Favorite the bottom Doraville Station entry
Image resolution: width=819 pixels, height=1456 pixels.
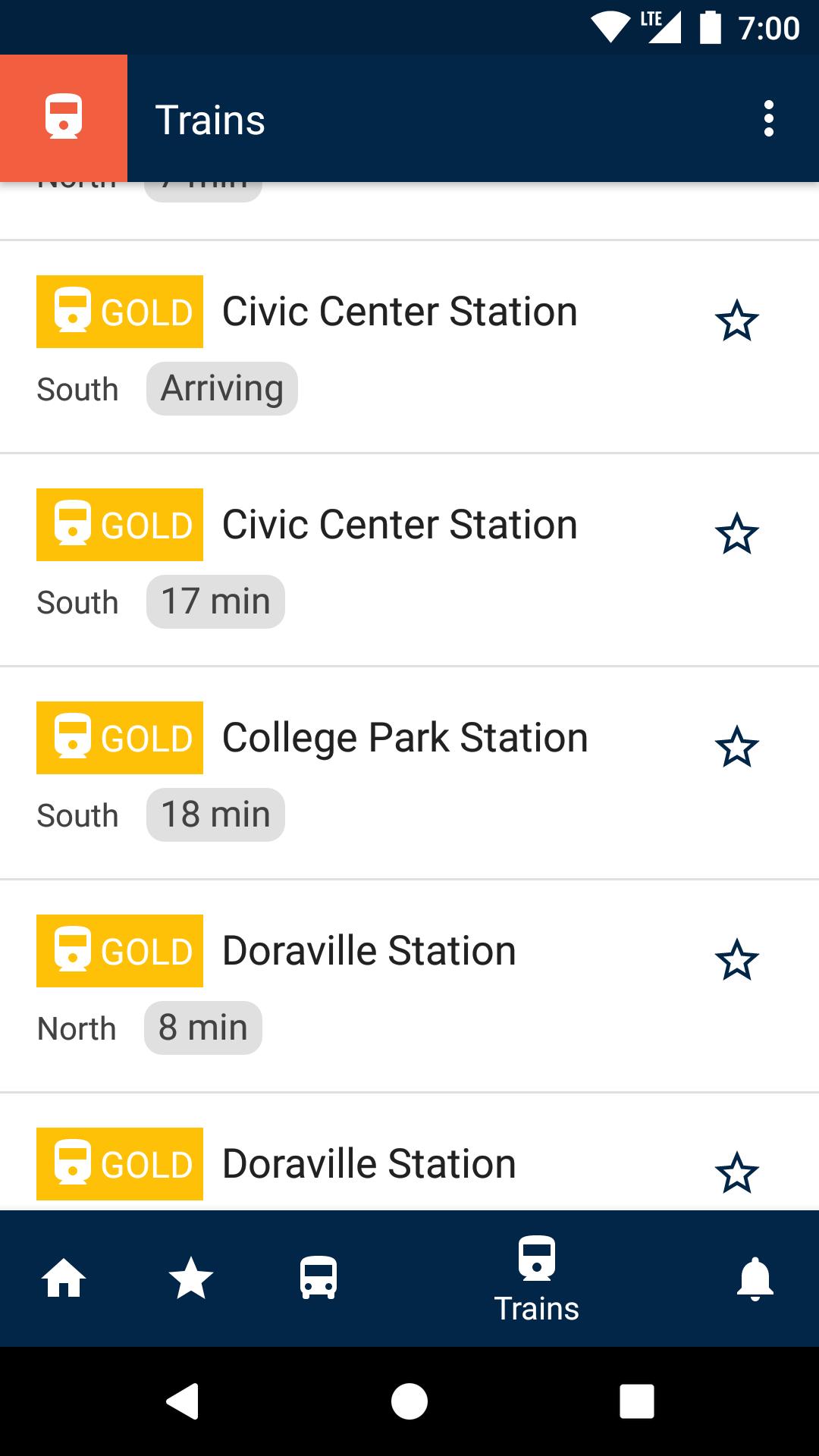[736, 1173]
